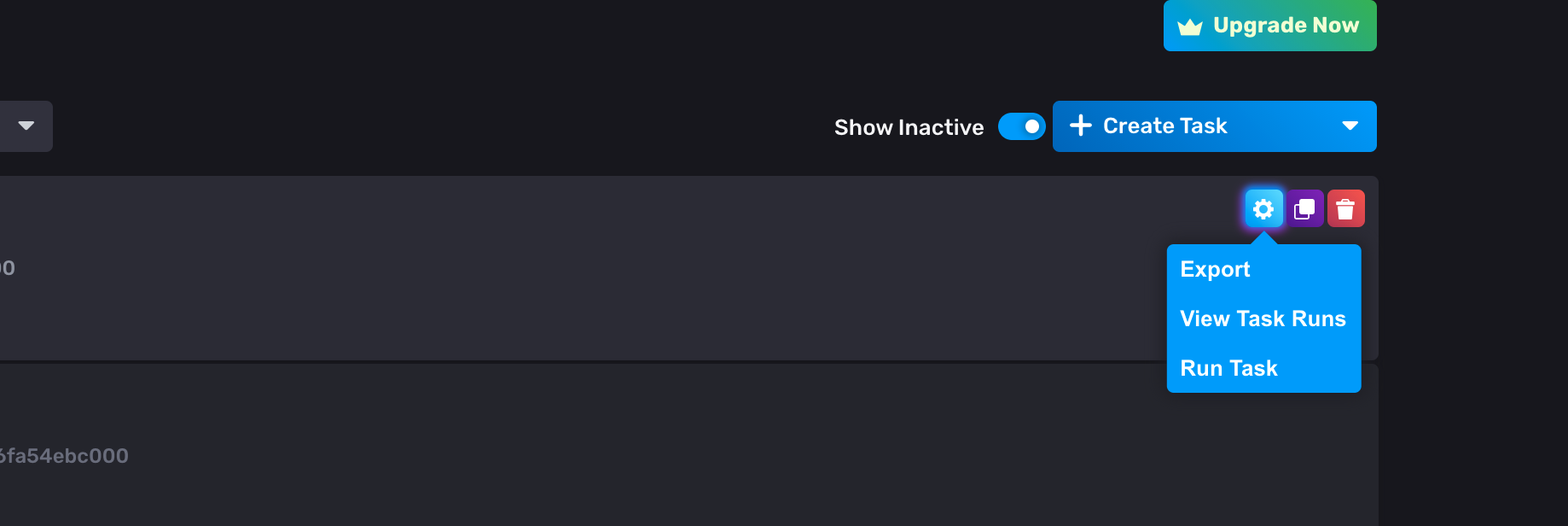The width and height of the screenshot is (1568, 526).
Task: Duplicate the task with the copy icon
Action: click(1304, 207)
